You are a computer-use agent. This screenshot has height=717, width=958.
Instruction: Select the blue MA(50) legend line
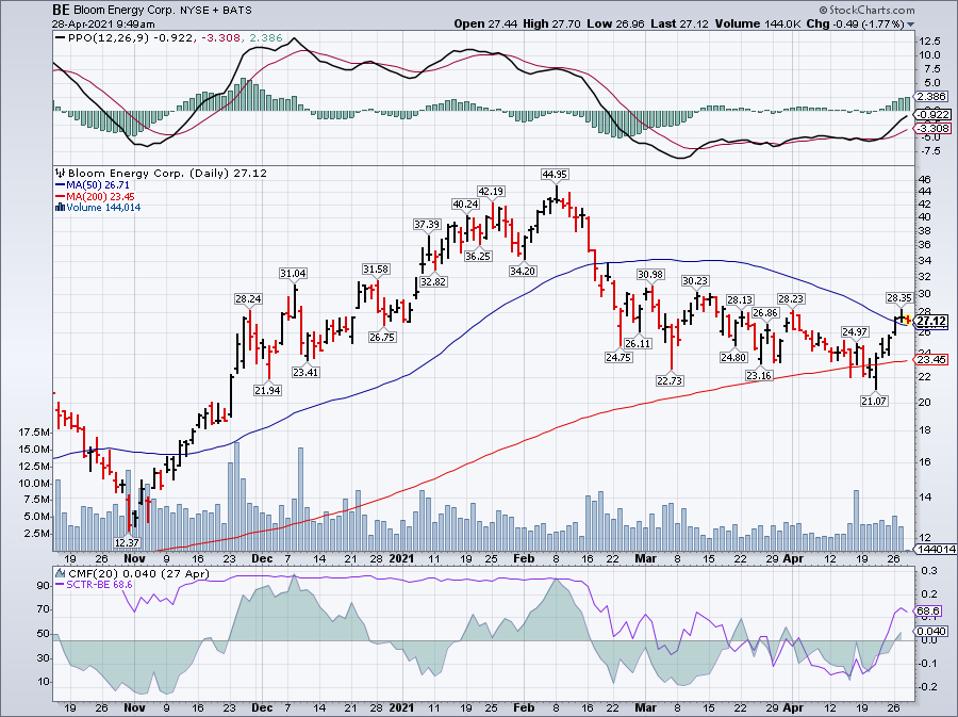pyautogui.click(x=60, y=185)
